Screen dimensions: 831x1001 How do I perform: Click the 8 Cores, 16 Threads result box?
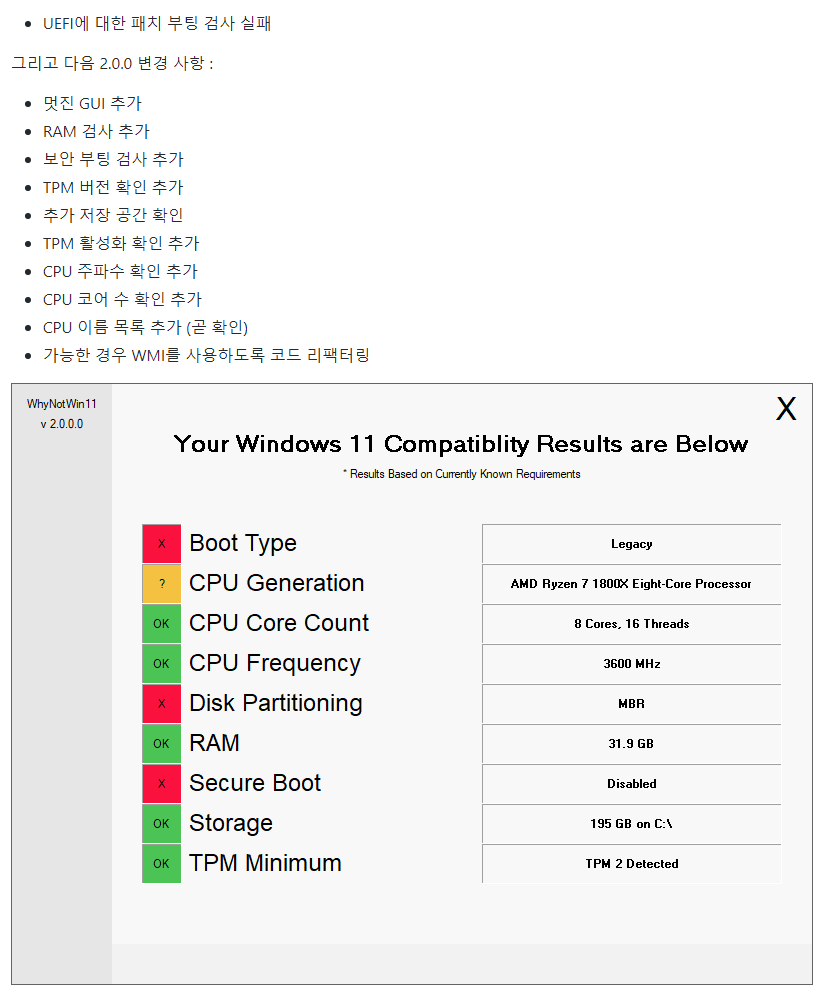click(632, 624)
